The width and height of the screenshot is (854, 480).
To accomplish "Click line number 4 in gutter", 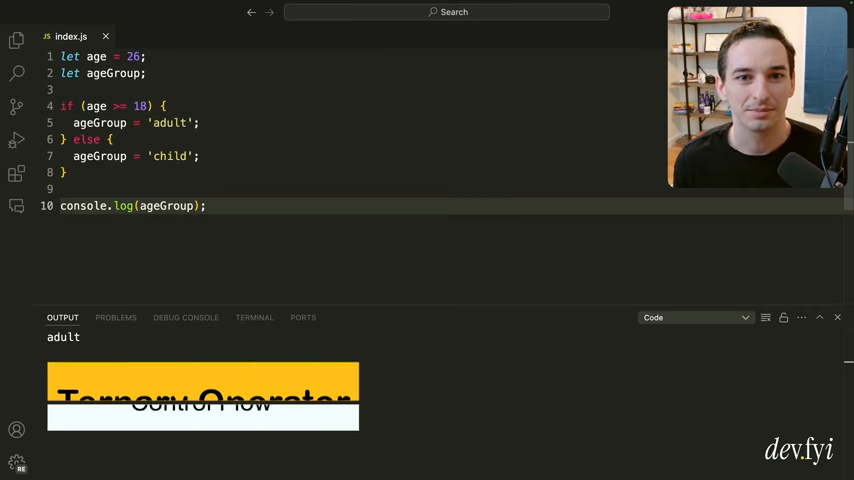I will (50, 106).
